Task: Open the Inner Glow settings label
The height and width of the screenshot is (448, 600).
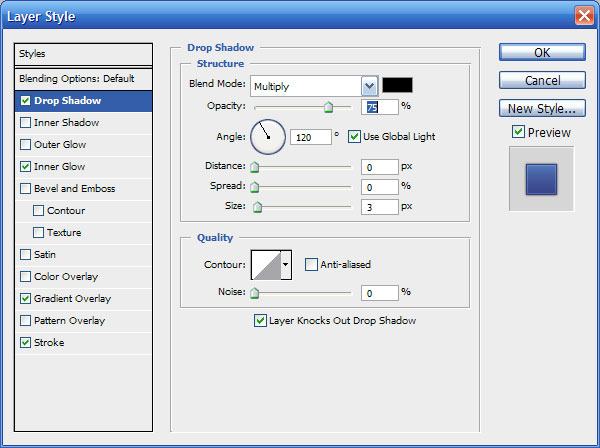Action: pyautogui.click(x=60, y=167)
